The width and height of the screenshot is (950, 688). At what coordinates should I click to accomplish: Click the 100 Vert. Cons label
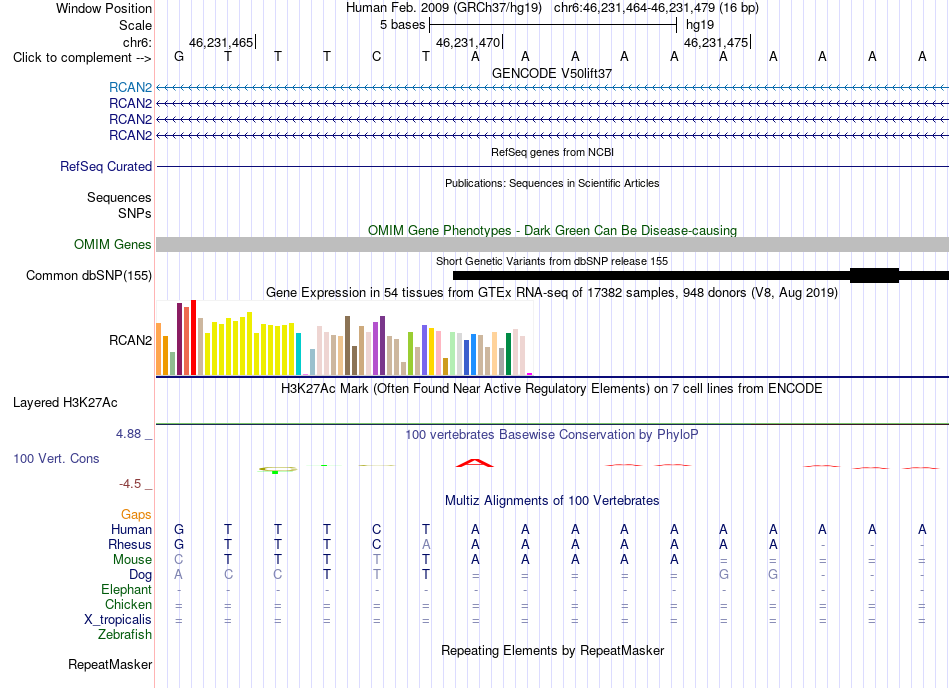[x=56, y=458]
